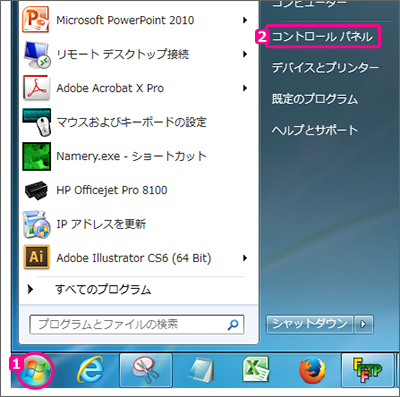
Task: Open mouse and keyboard settings icon
Action: pyautogui.click(x=37, y=122)
